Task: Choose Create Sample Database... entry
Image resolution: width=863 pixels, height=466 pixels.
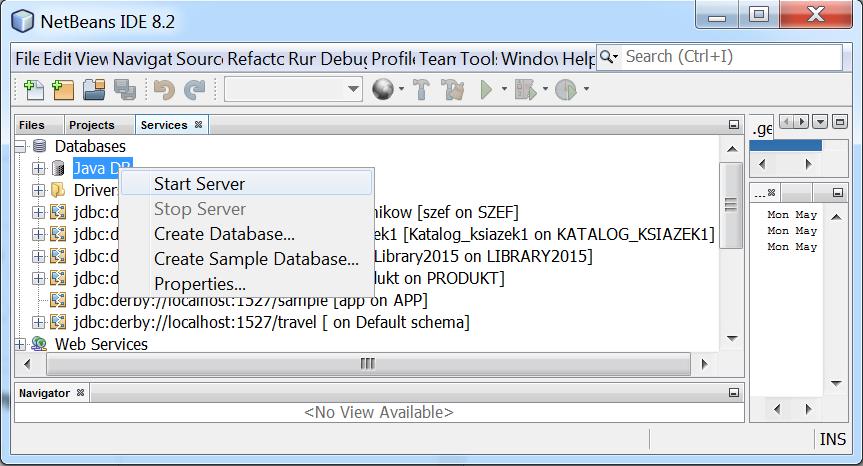Action: [246, 259]
